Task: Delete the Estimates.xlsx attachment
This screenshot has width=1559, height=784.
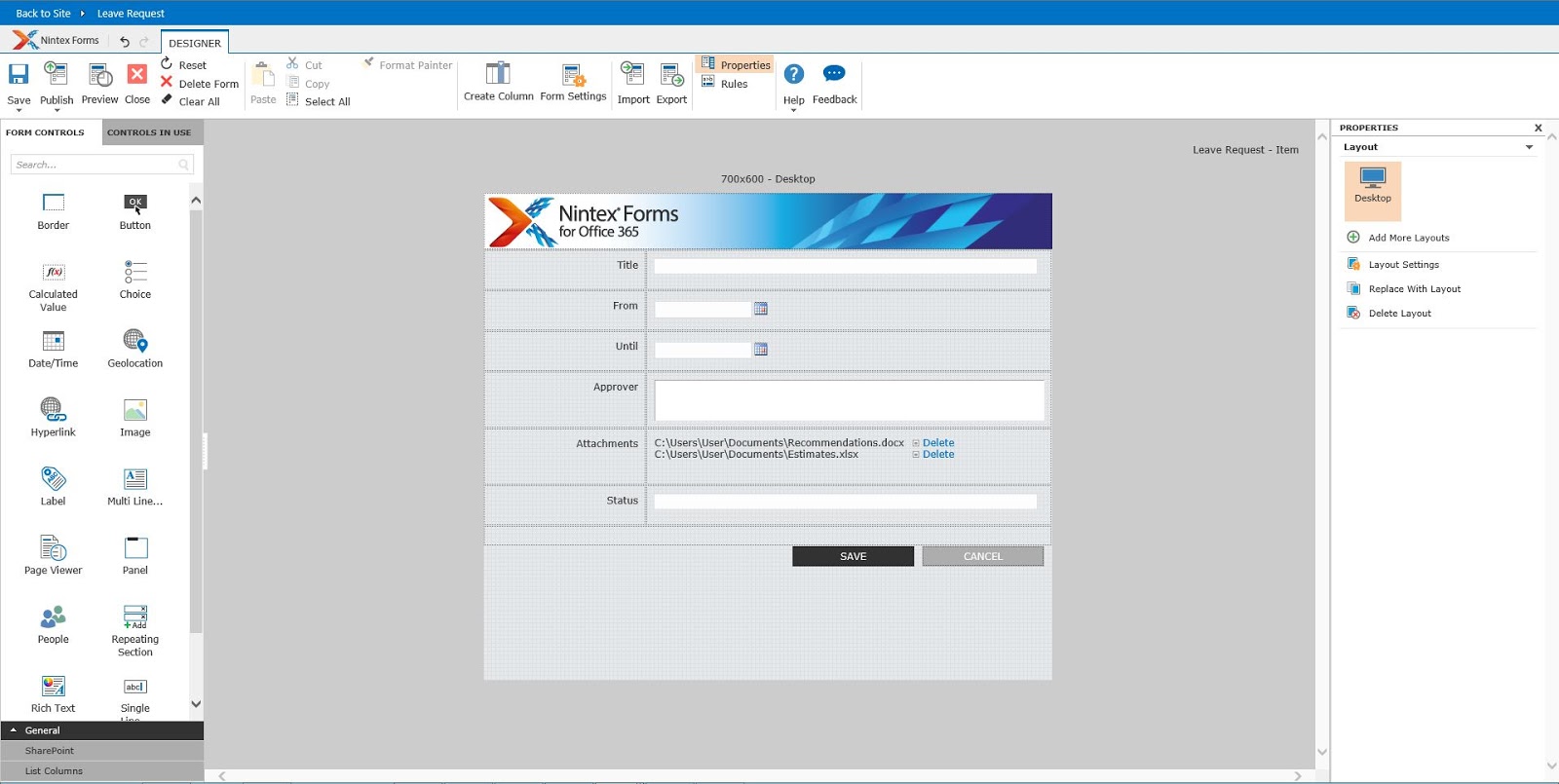Action: point(938,455)
